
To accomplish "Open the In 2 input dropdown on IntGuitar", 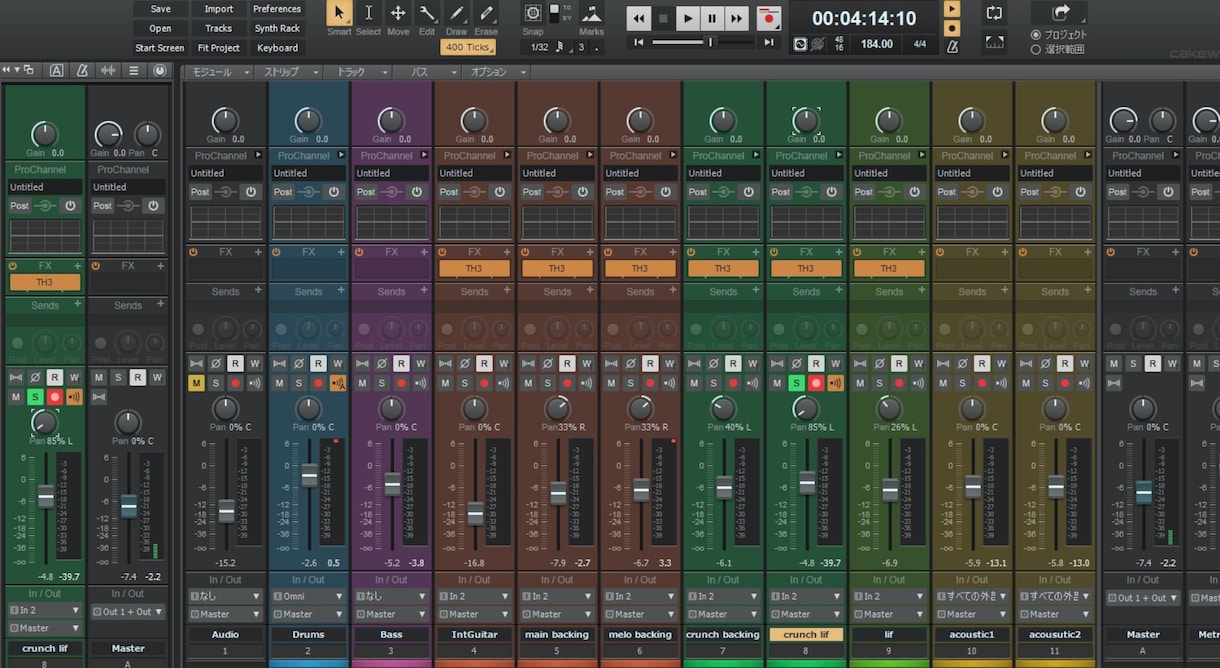I will click(475, 596).
